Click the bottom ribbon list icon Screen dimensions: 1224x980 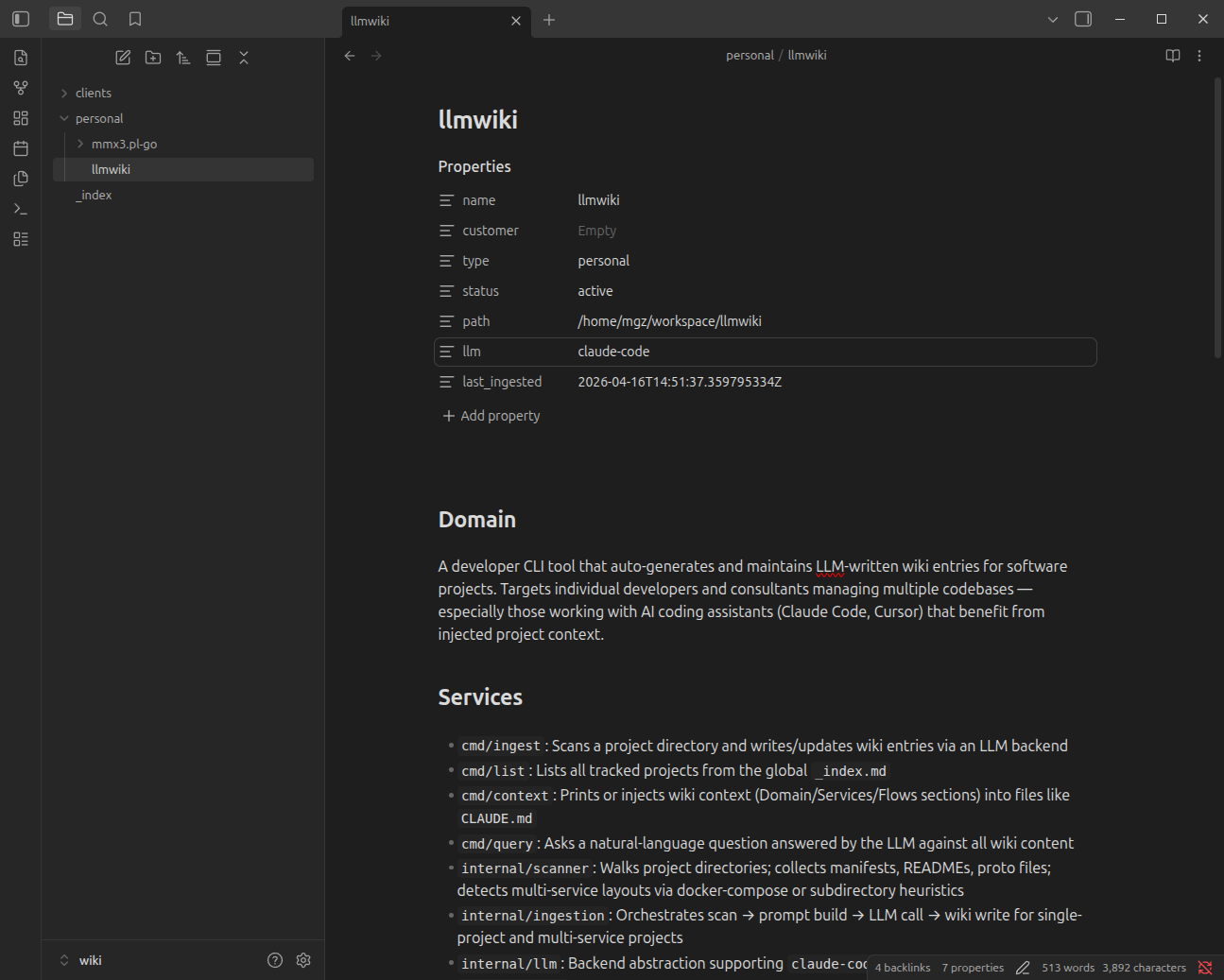pos(21,239)
